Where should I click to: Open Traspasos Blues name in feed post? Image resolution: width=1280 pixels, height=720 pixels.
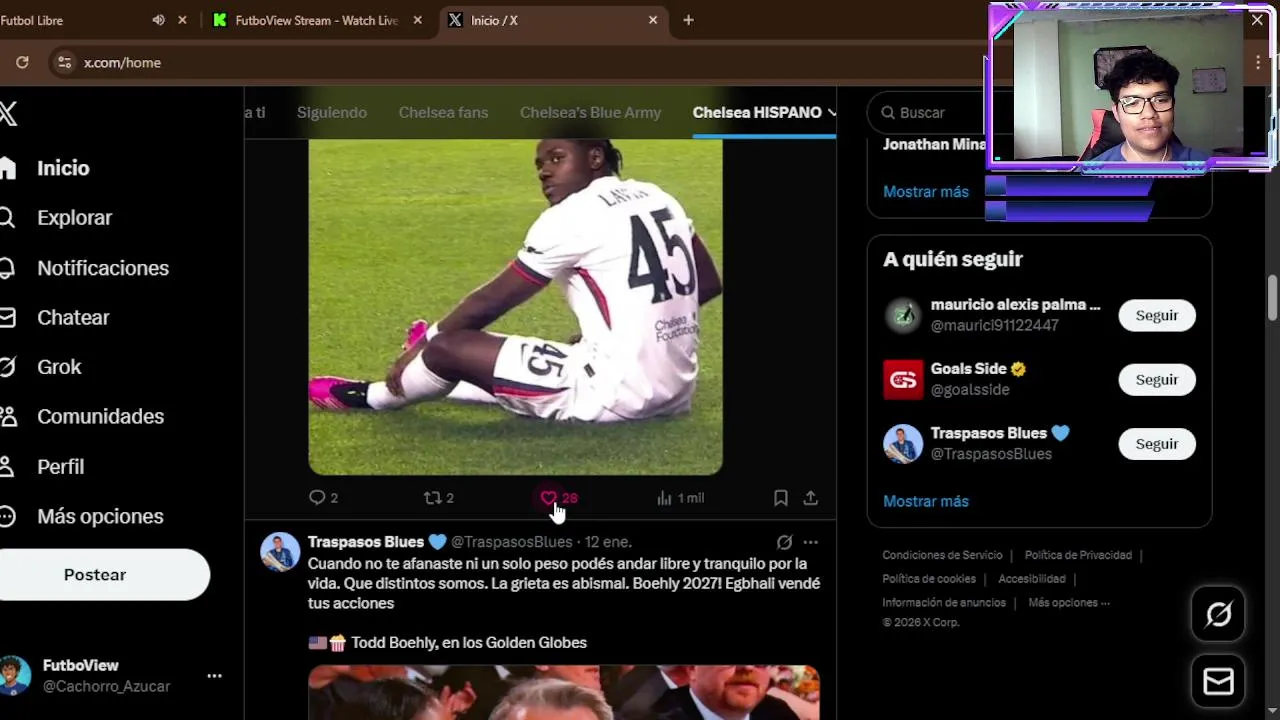pyautogui.click(x=366, y=542)
